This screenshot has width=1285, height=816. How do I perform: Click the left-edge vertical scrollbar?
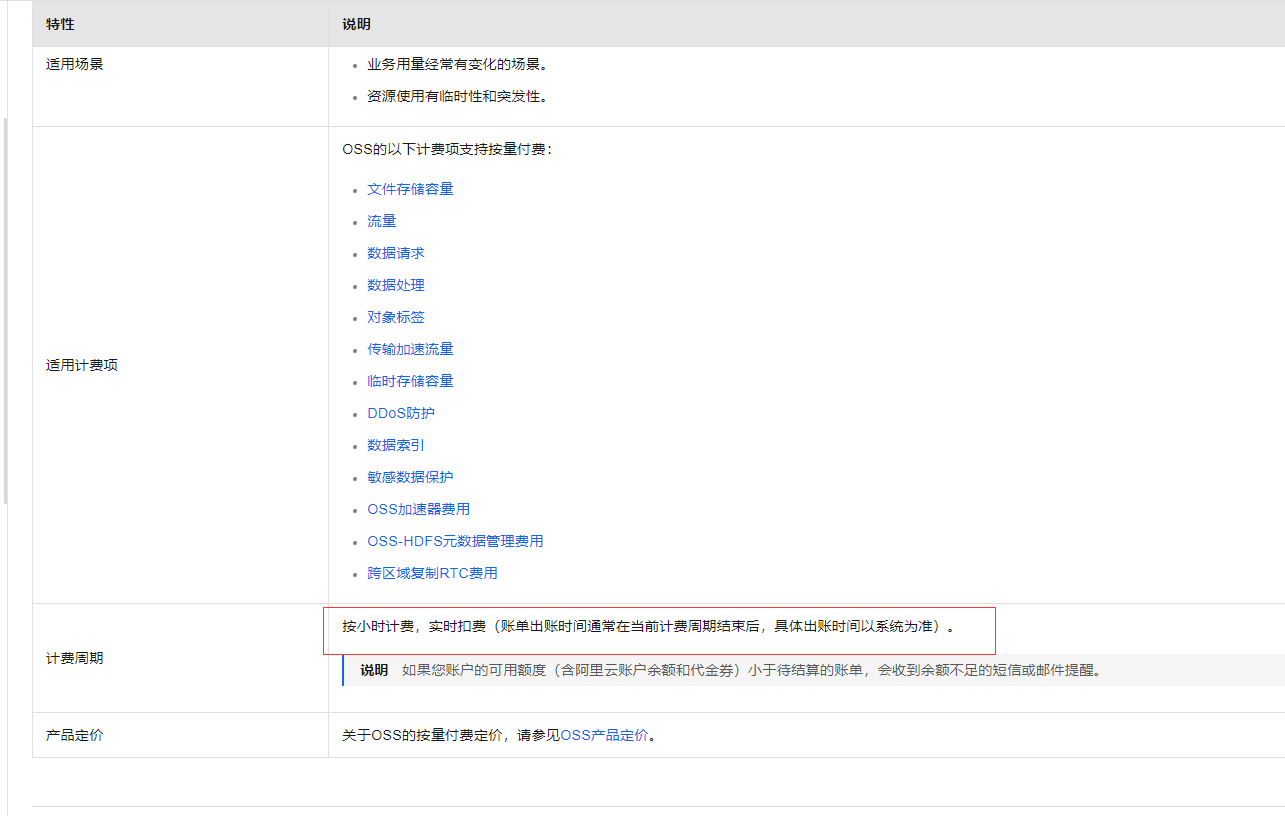point(5,310)
